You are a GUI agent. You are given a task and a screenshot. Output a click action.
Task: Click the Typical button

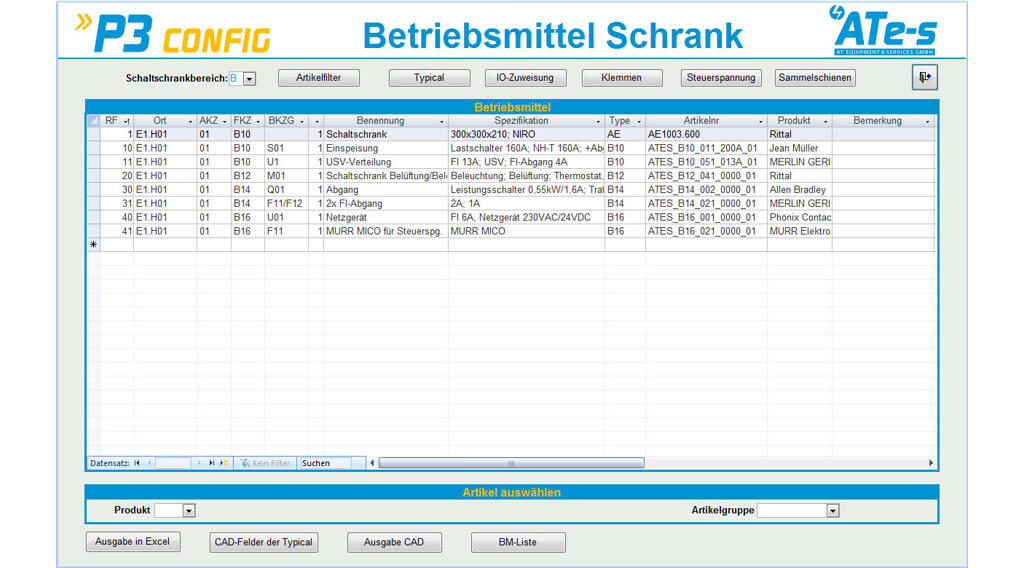[x=429, y=78]
